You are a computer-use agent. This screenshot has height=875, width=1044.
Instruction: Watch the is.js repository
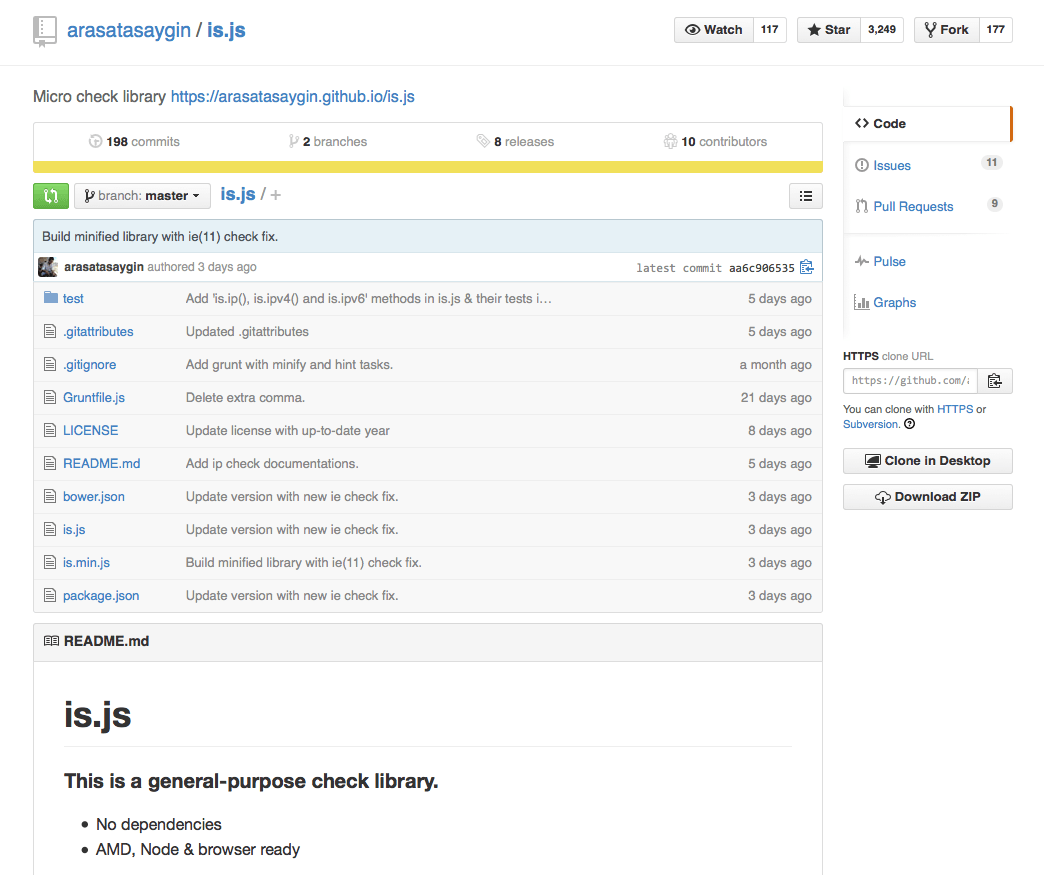tap(714, 30)
